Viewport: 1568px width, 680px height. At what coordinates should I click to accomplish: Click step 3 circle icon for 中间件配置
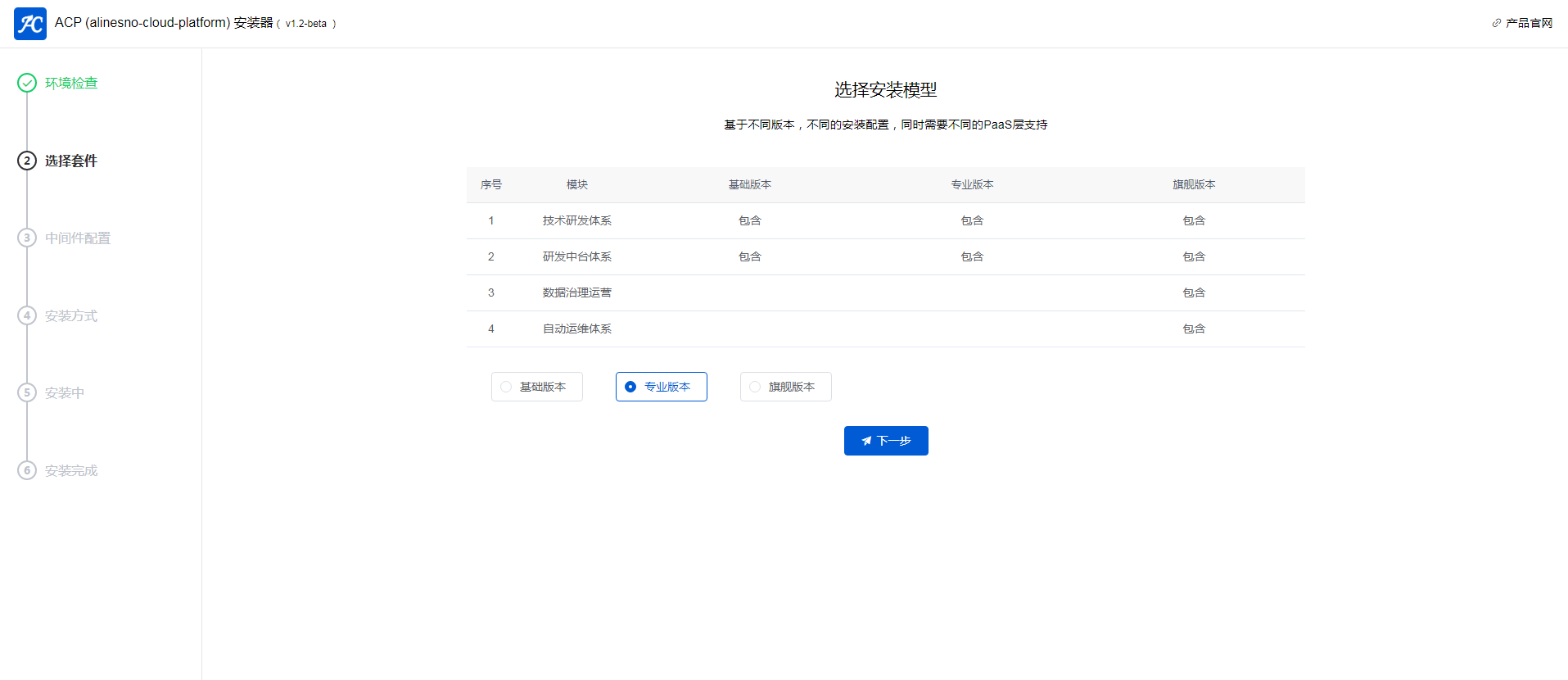(x=27, y=238)
